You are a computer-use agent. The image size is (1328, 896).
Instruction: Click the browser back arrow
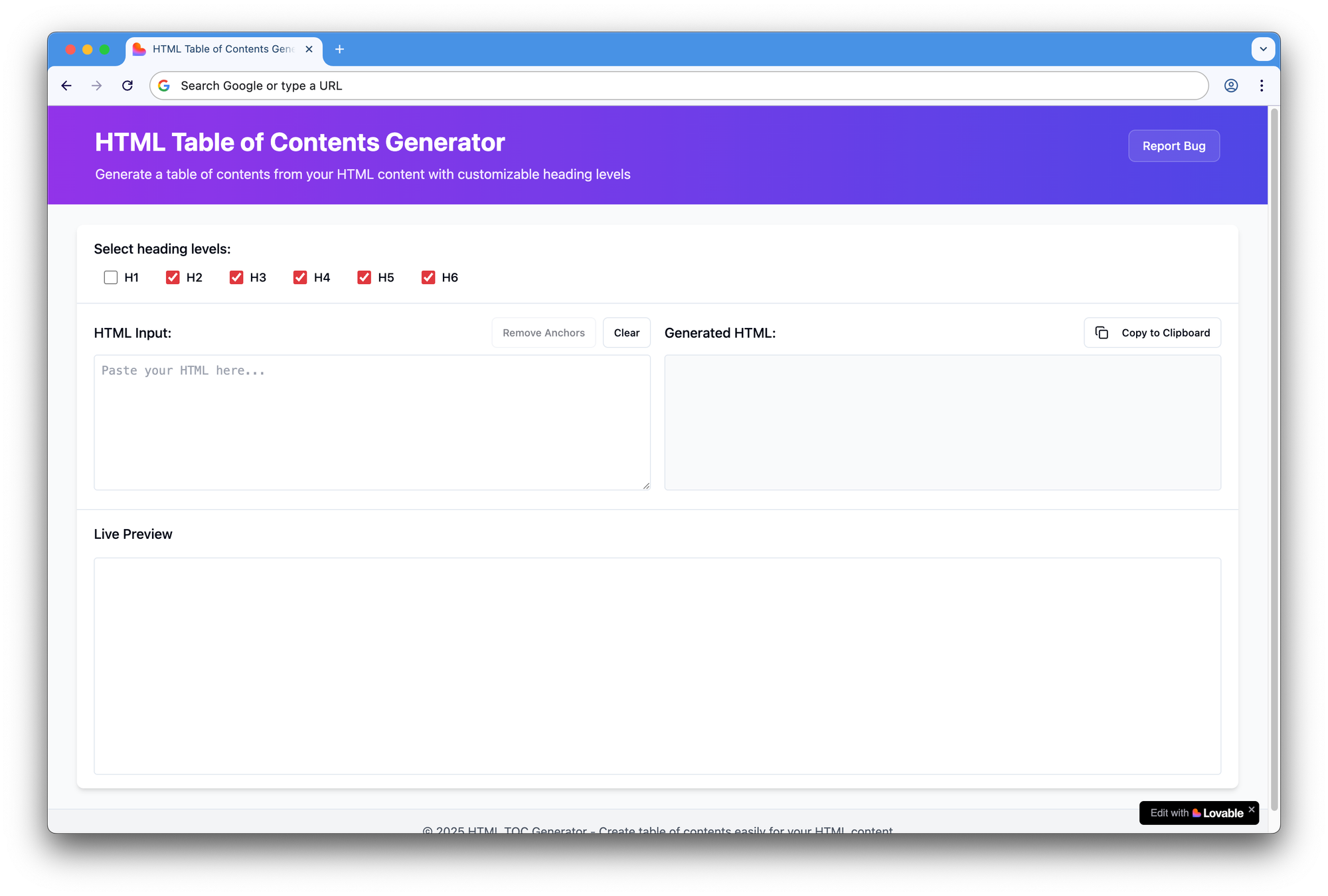pyautogui.click(x=66, y=86)
